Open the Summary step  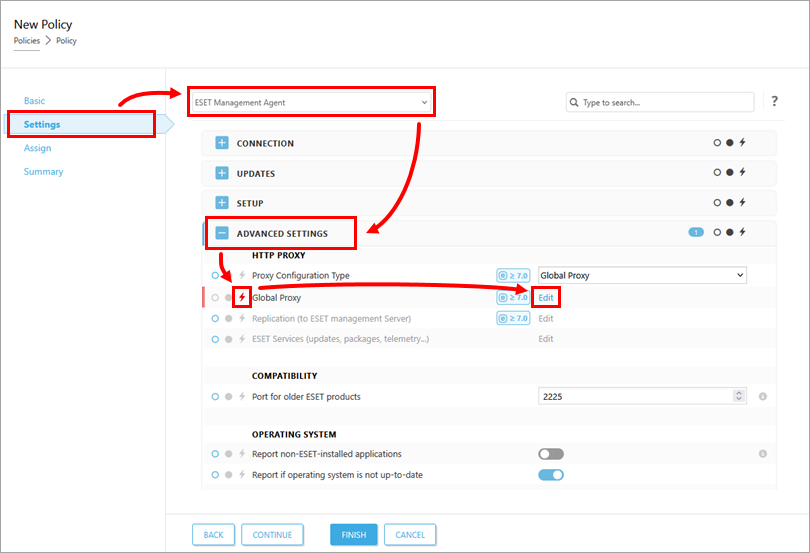pyautogui.click(x=44, y=172)
